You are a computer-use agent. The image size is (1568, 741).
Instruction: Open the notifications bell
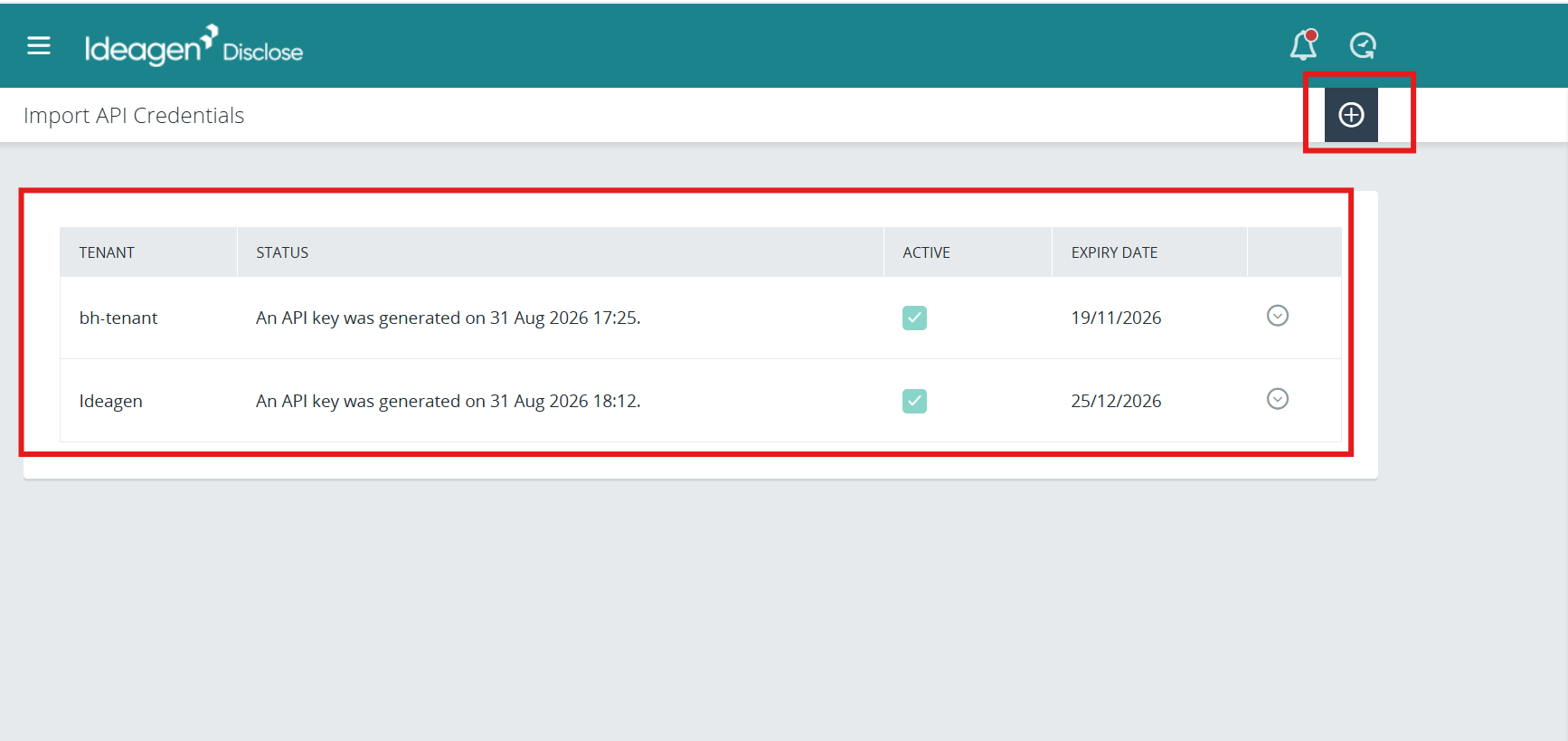coord(1304,44)
